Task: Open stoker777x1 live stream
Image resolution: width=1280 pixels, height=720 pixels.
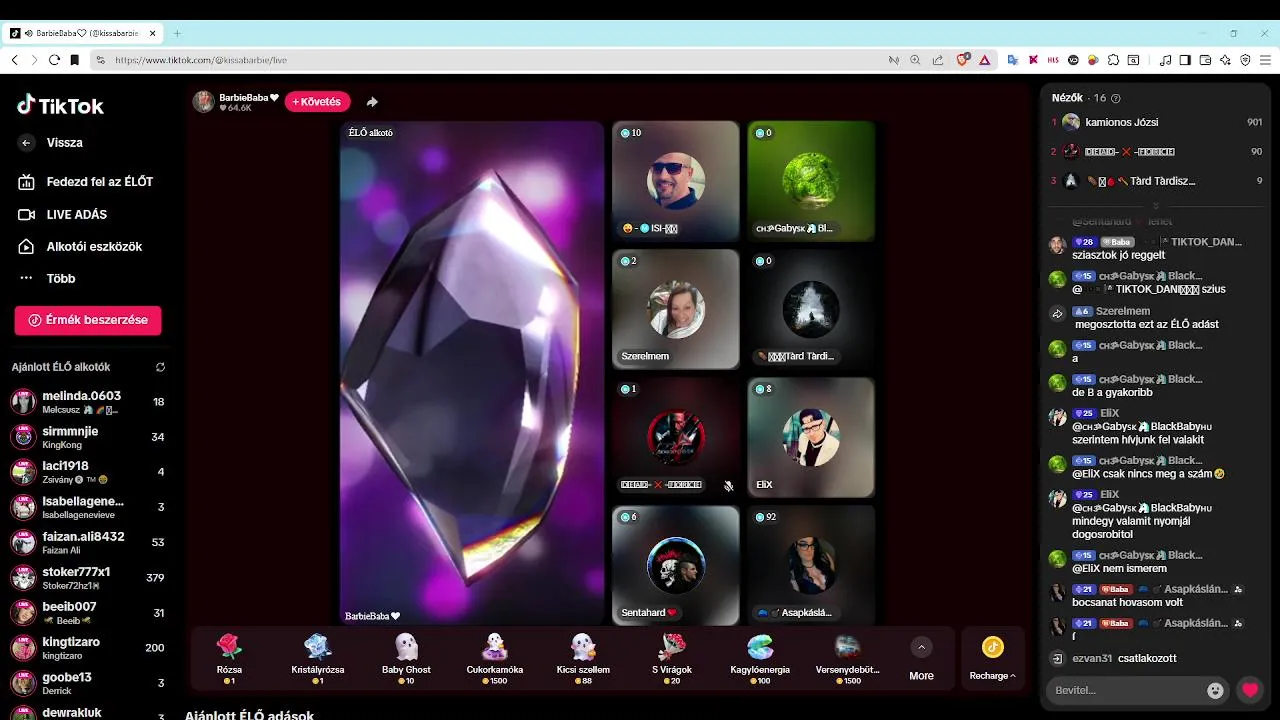Action: (88, 577)
